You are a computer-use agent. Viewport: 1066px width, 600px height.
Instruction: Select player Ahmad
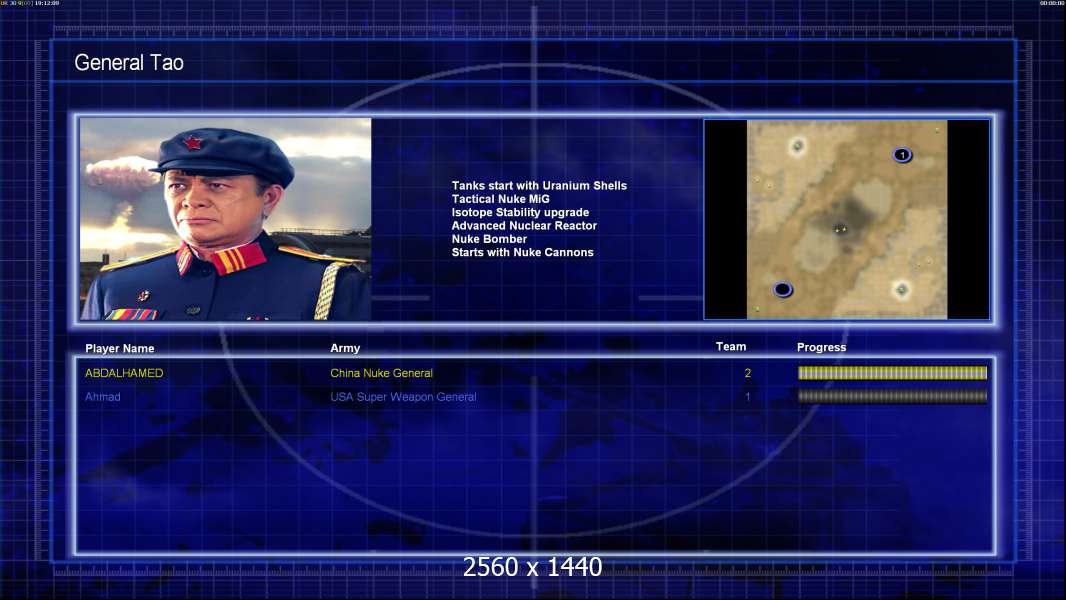[103, 397]
